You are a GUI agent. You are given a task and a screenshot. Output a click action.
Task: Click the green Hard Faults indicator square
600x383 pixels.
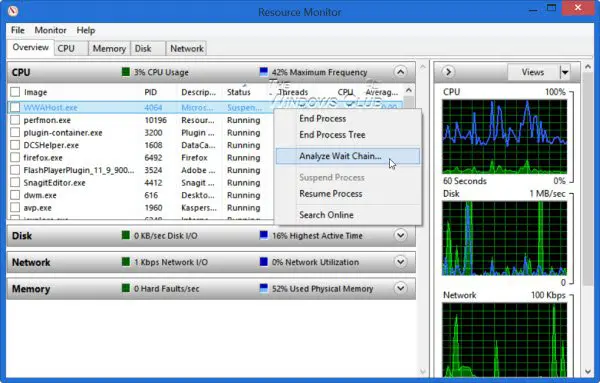click(x=126, y=288)
